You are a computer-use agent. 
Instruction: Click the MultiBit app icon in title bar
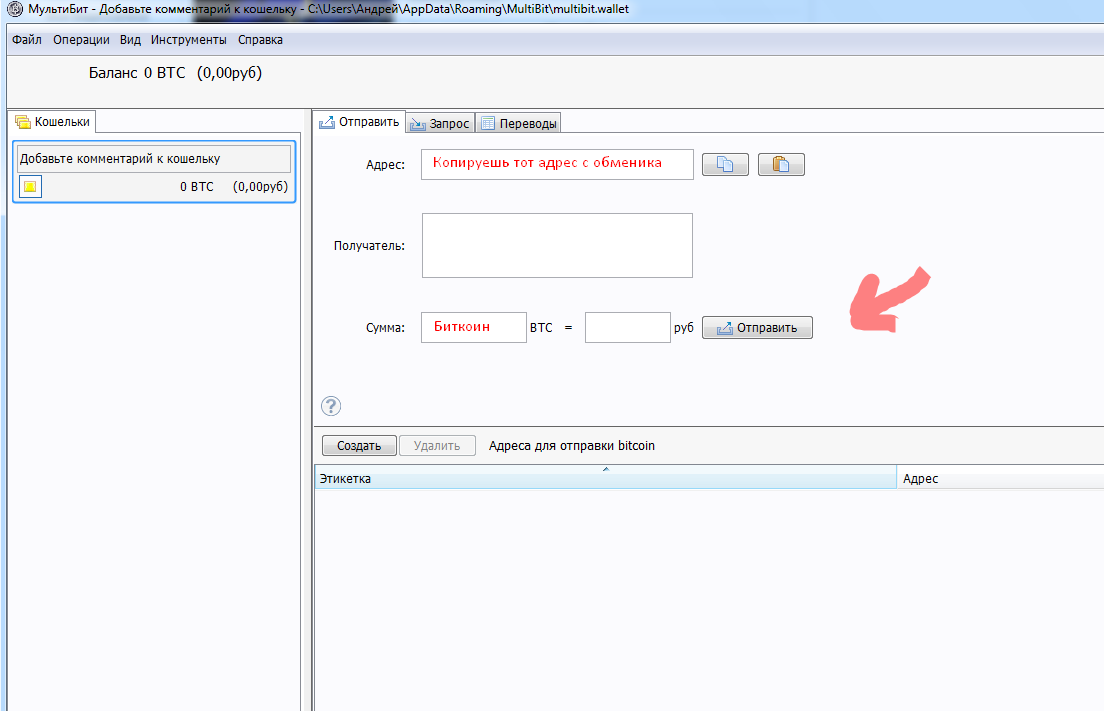(14, 9)
